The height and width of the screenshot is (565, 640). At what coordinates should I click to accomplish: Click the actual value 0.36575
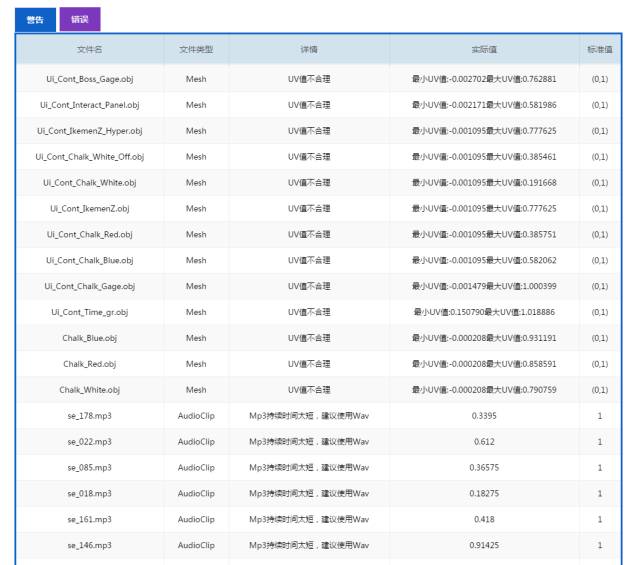tap(484, 468)
